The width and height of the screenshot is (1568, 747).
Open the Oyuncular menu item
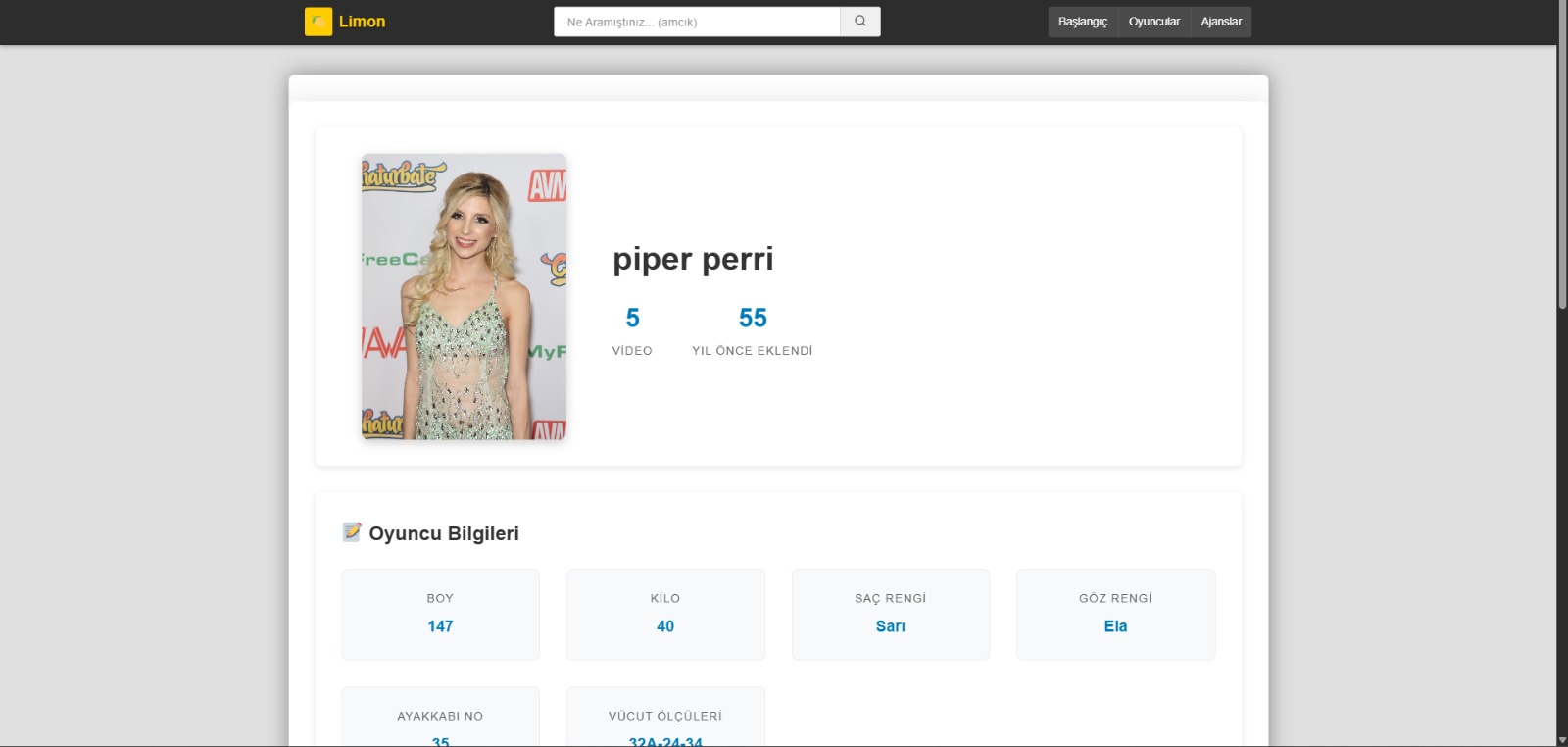coord(1153,22)
